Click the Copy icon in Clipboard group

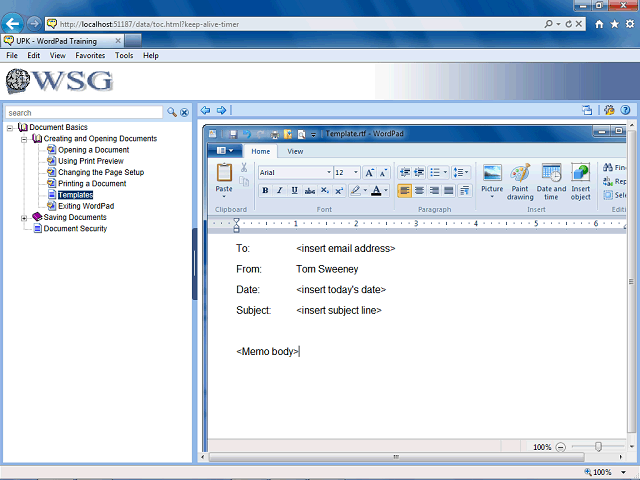click(244, 182)
